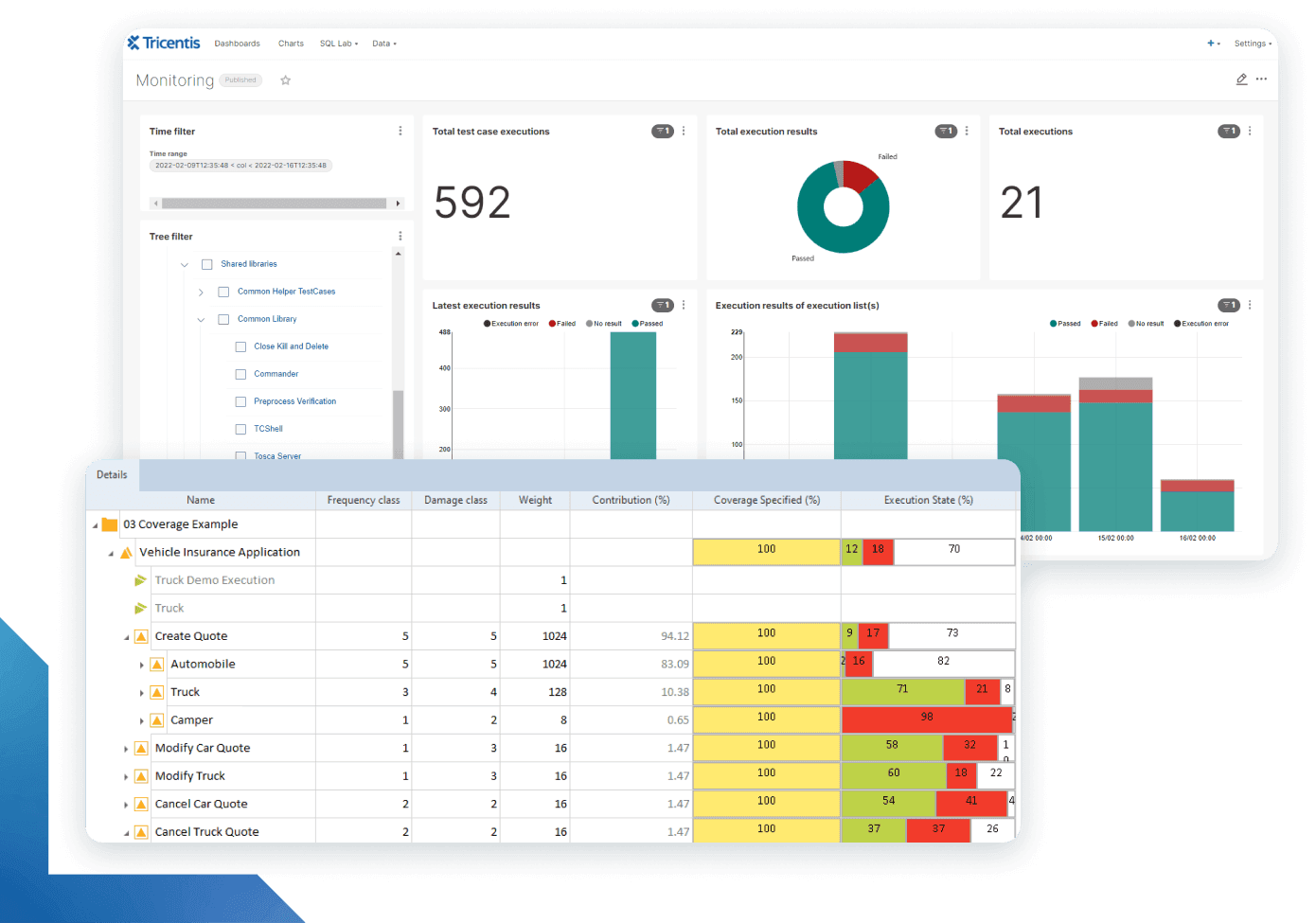Image resolution: width=1316 pixels, height=923 pixels.
Task: Switch to the Details tab
Action: [x=112, y=474]
